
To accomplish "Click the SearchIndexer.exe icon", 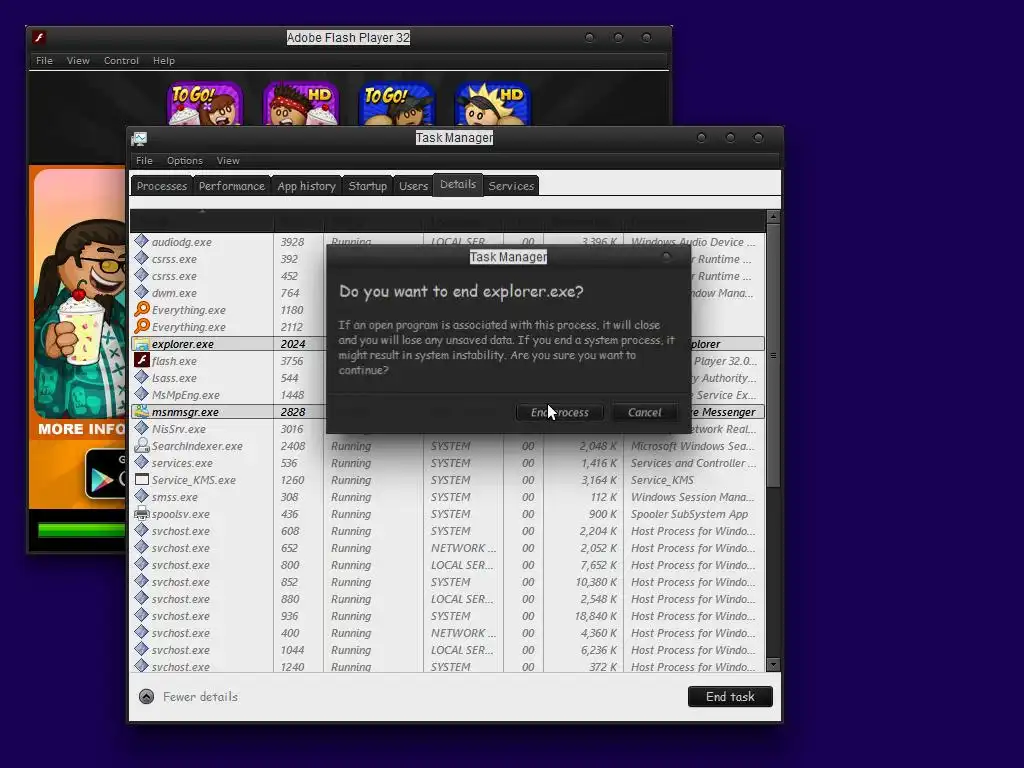I will tap(141, 445).
